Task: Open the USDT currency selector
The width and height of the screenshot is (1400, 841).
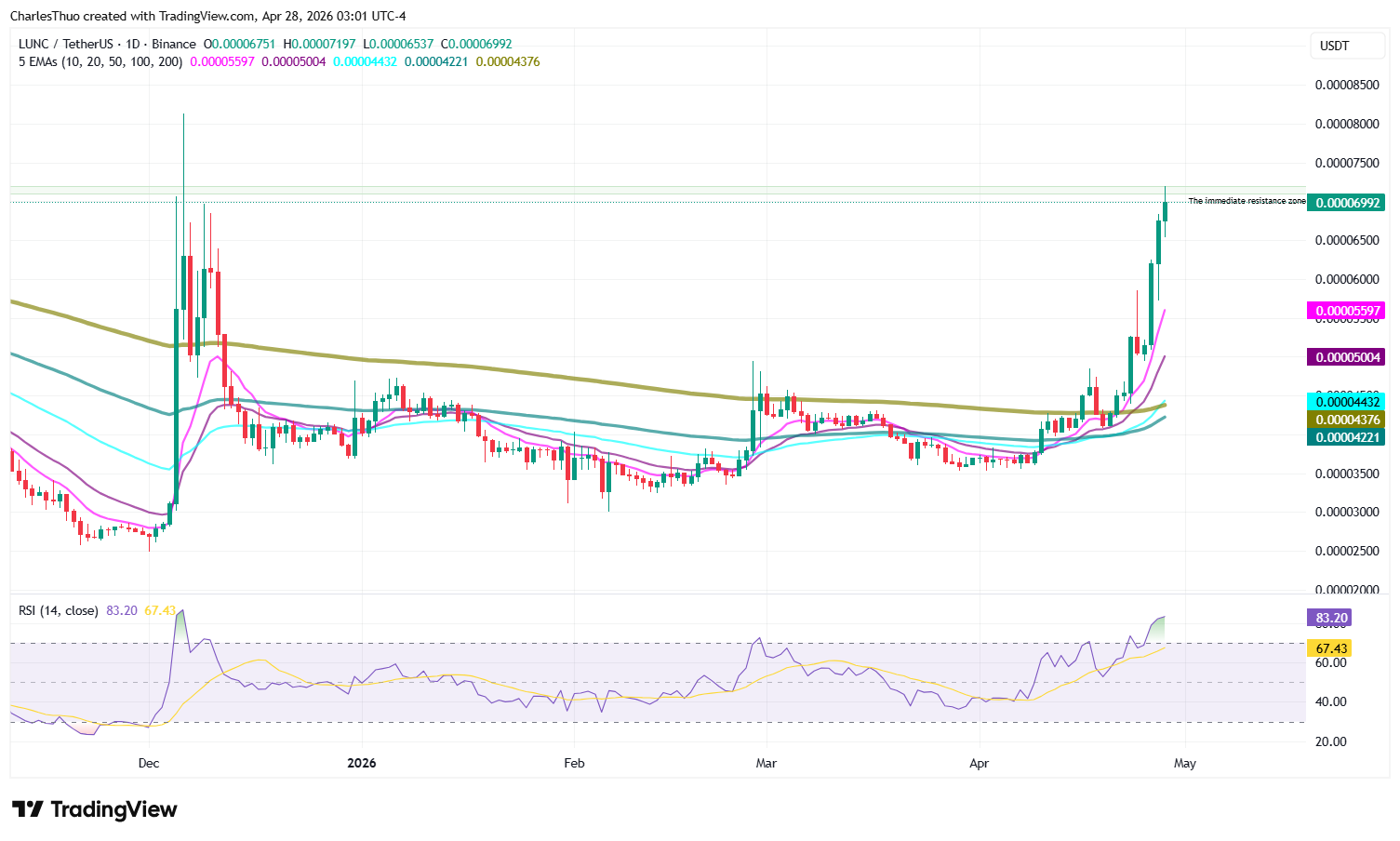Action: point(1334,46)
